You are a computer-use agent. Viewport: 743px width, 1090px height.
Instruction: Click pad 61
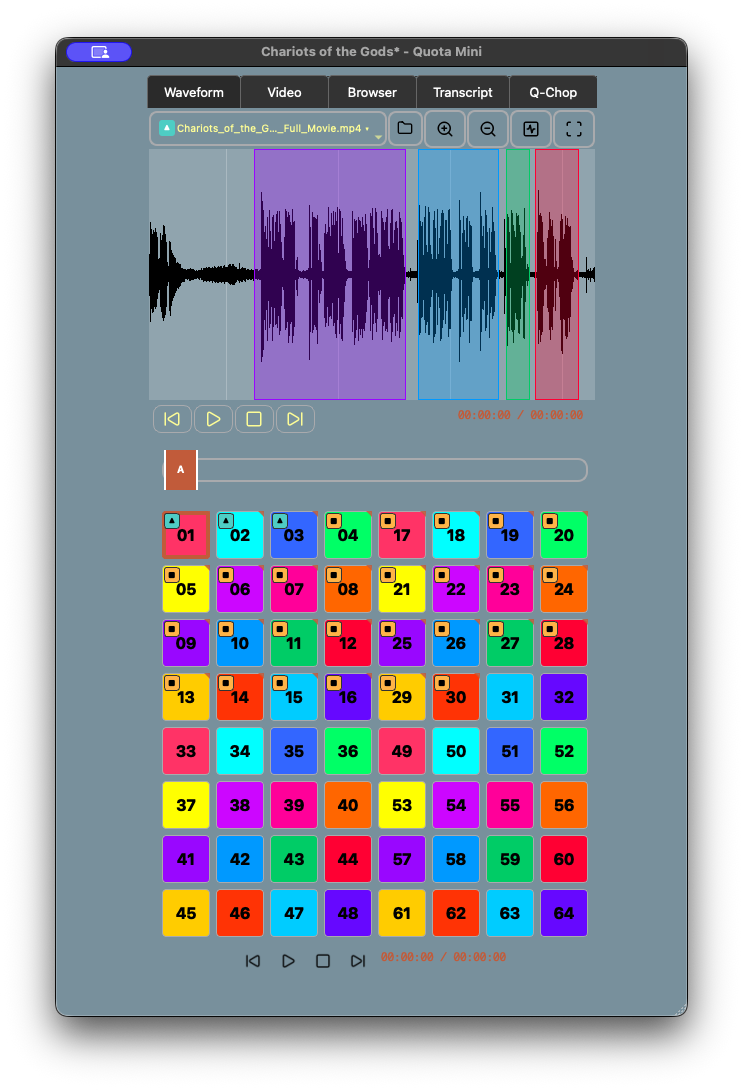pyautogui.click(x=402, y=913)
